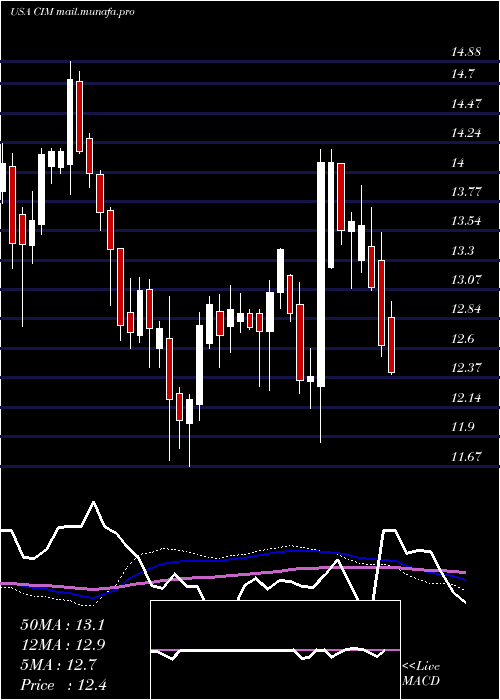Screen dimensions: 500x700
Task: Click the 5MA : 12.7 readout
Action: [58, 665]
